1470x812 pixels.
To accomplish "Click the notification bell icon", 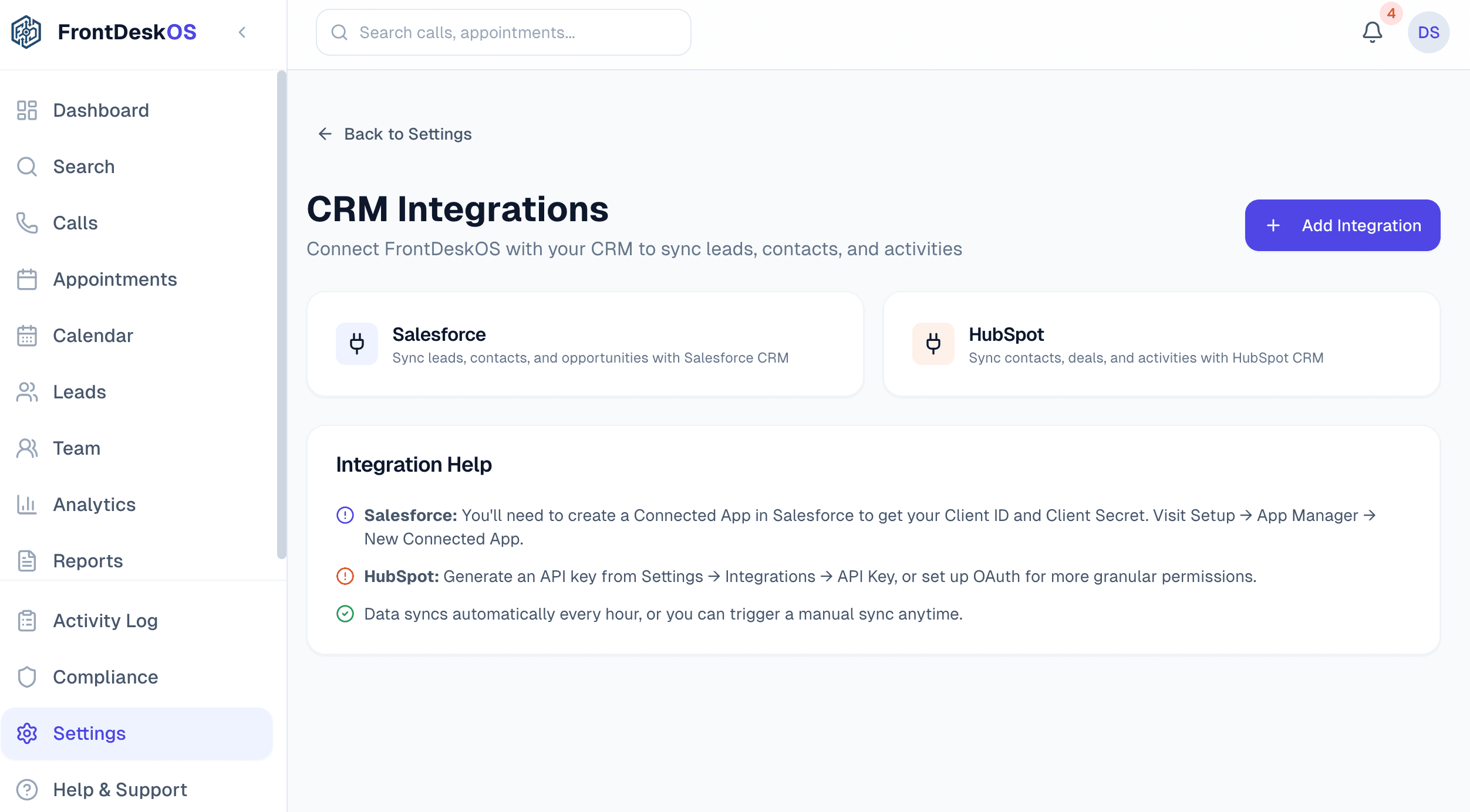I will [1372, 32].
